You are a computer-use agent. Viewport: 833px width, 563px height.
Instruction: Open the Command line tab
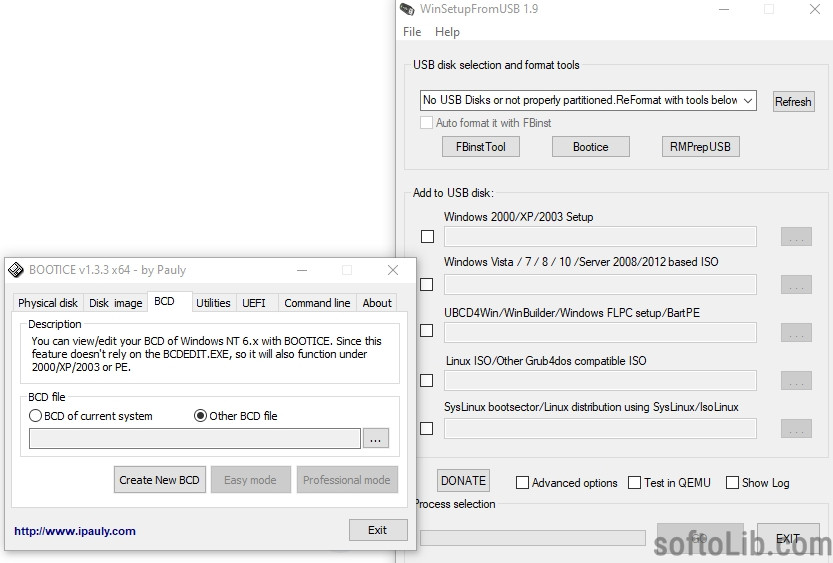coord(317,303)
